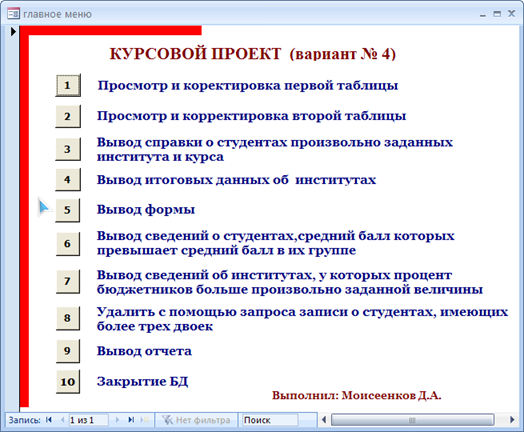Screen dimensions: 524x432
Task: Click the form icon in title bar
Action: (13, 14)
